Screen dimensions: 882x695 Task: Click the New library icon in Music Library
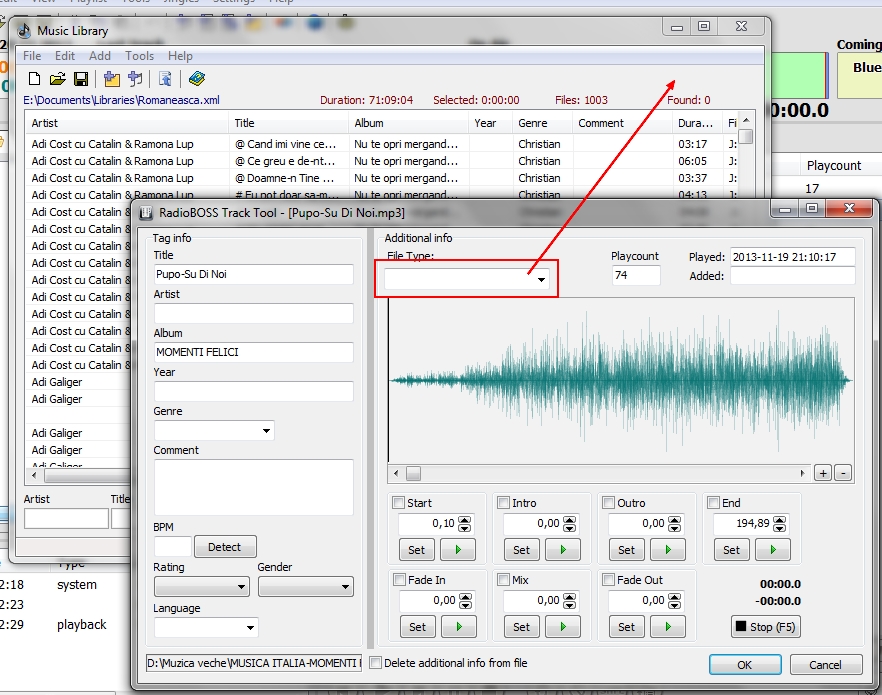click(x=34, y=79)
